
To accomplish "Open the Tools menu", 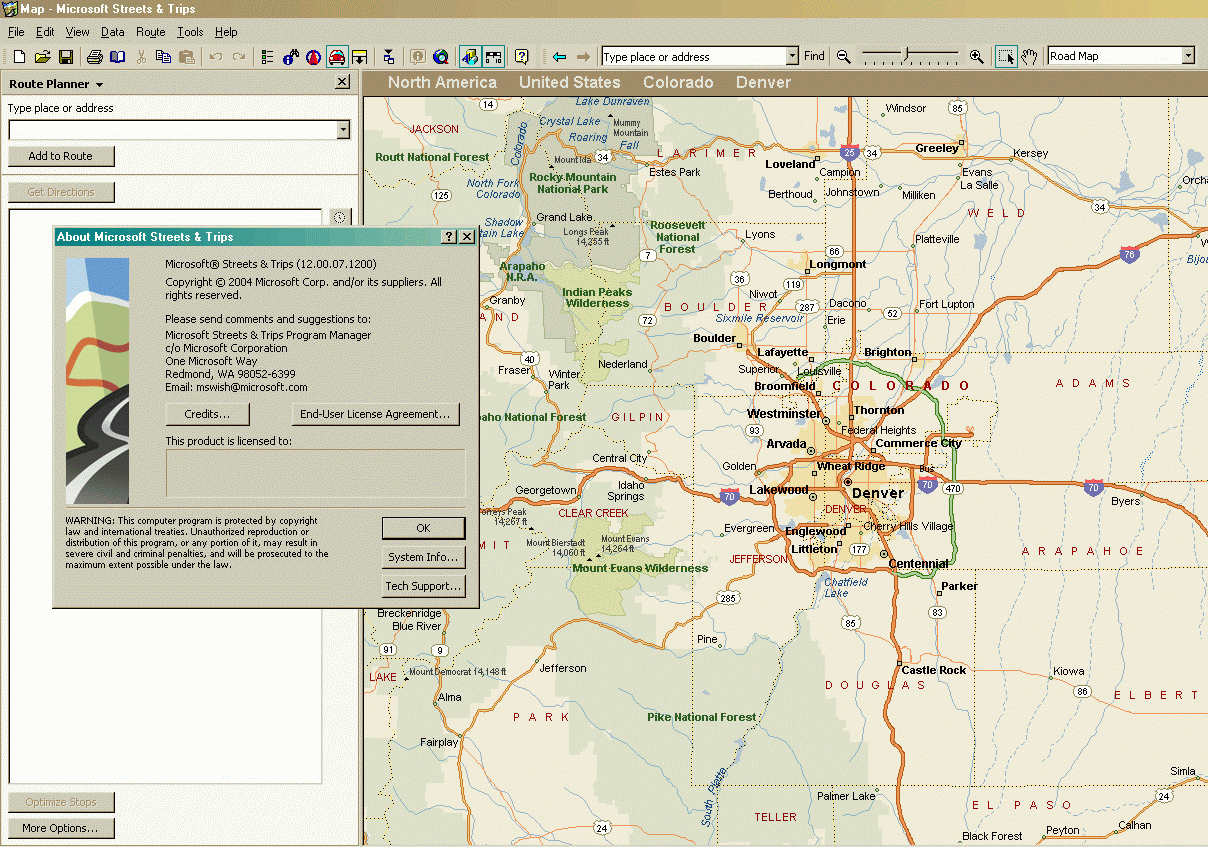I will click(x=190, y=32).
